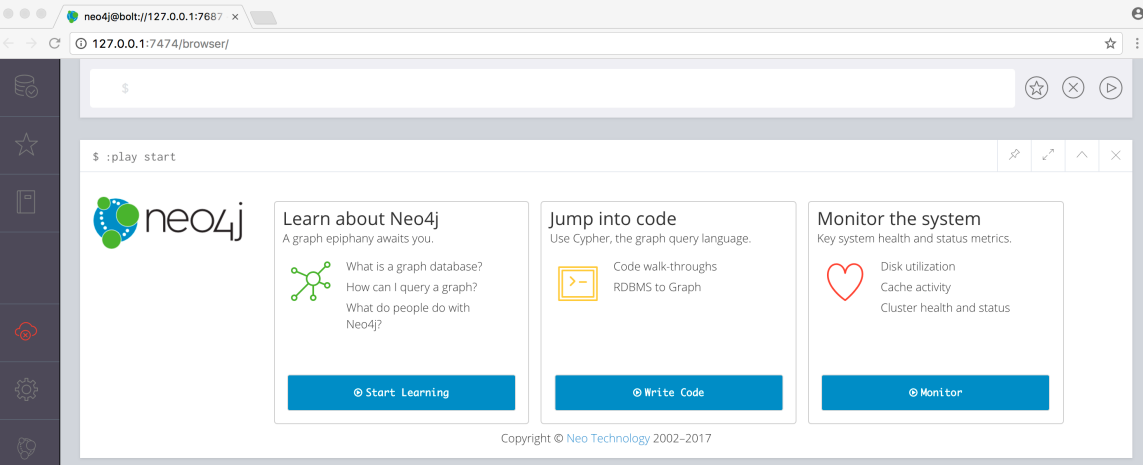Screen dimensions: 1143x465
Task: Close the :play start frame
Action: pos(1116,155)
